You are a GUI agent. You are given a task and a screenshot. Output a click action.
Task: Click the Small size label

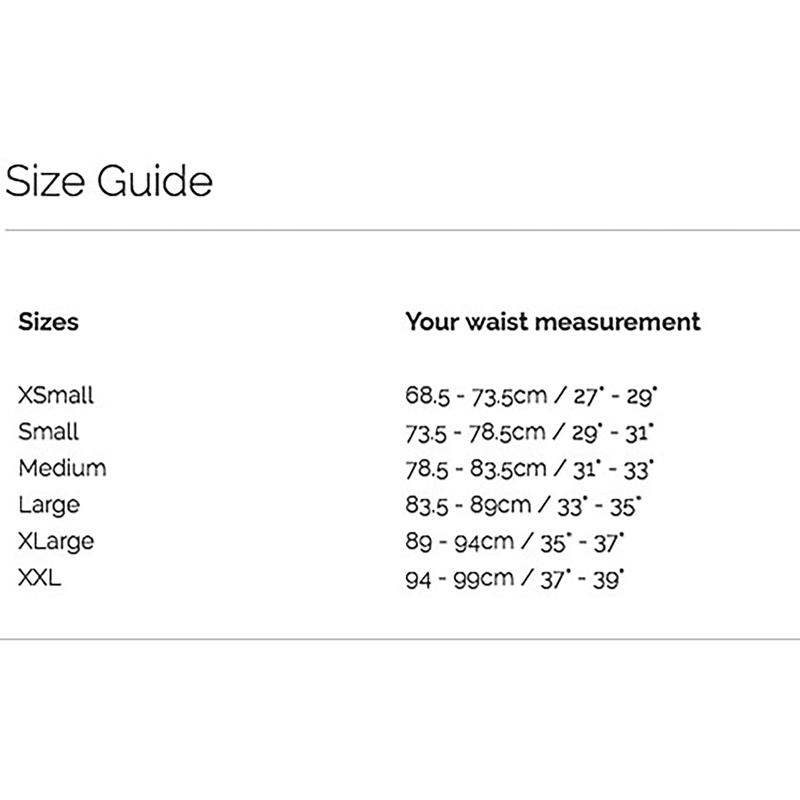pyautogui.click(x=48, y=432)
